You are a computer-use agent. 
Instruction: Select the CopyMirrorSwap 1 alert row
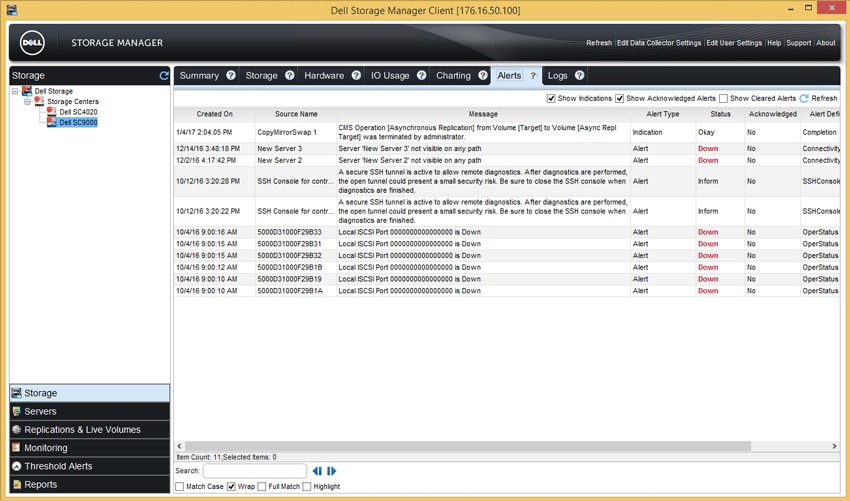click(x=507, y=132)
